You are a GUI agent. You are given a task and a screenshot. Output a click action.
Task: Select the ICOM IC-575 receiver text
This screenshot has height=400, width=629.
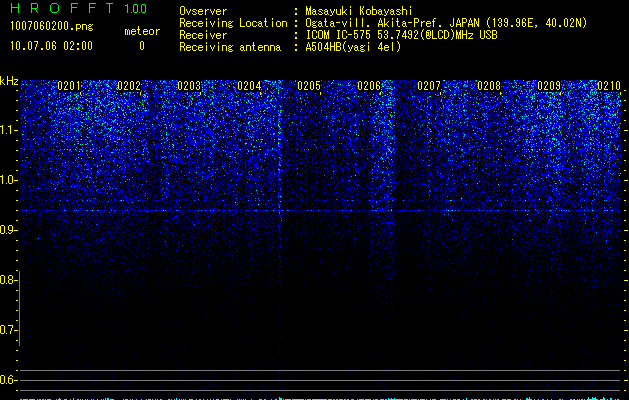[x=402, y=35]
